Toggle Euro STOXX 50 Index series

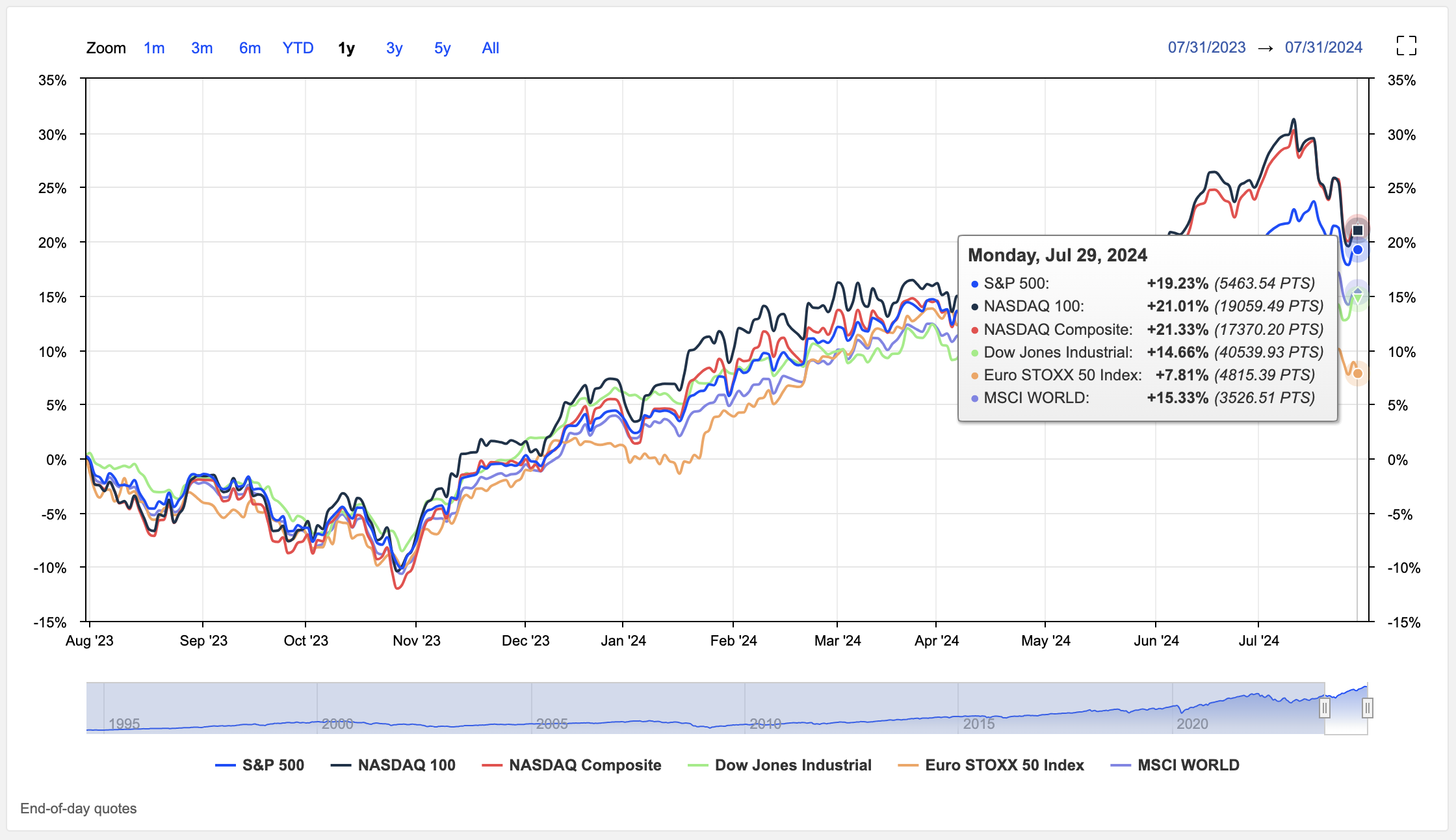point(991,765)
